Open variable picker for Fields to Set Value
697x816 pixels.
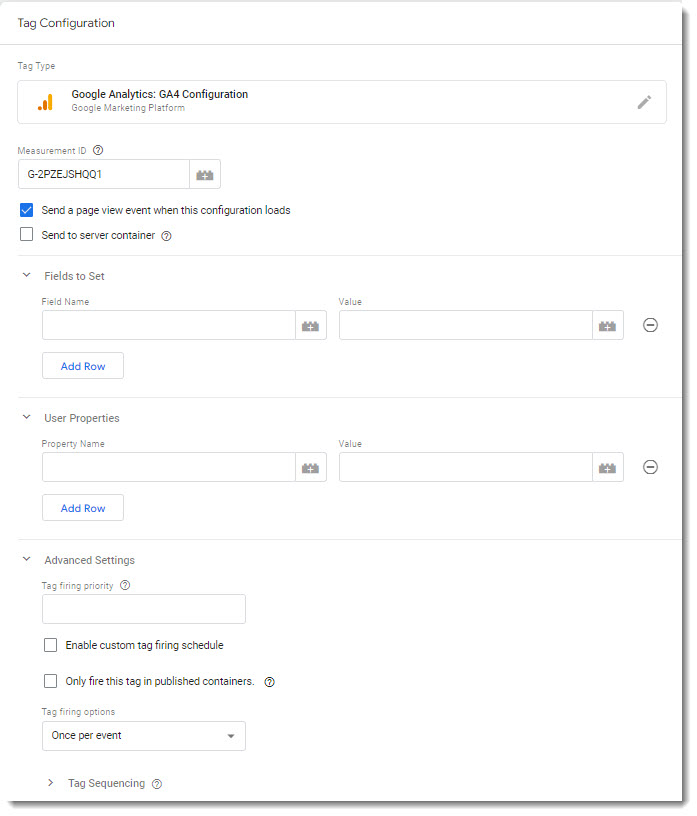click(x=607, y=325)
